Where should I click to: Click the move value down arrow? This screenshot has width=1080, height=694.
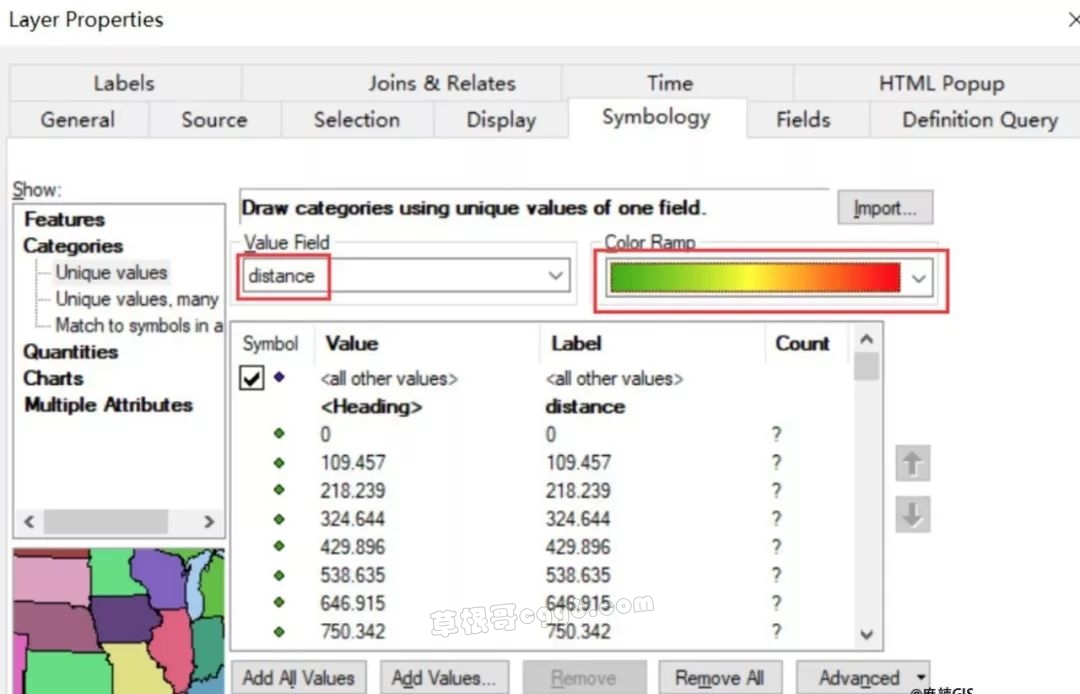[912, 515]
